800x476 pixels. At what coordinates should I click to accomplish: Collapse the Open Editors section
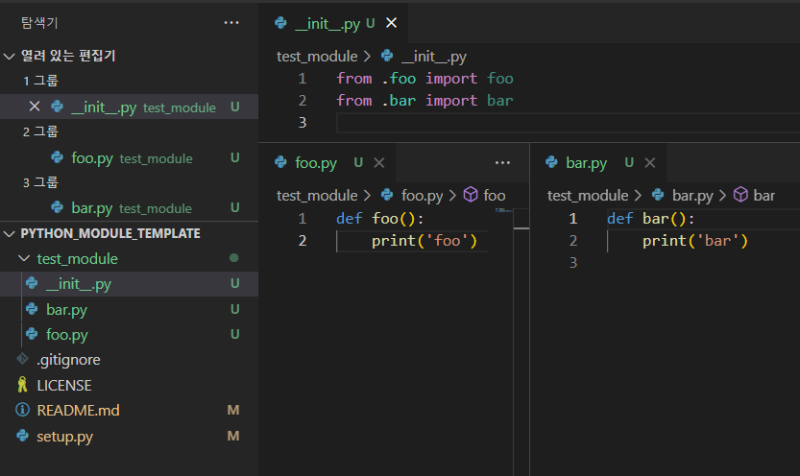(x=10, y=56)
